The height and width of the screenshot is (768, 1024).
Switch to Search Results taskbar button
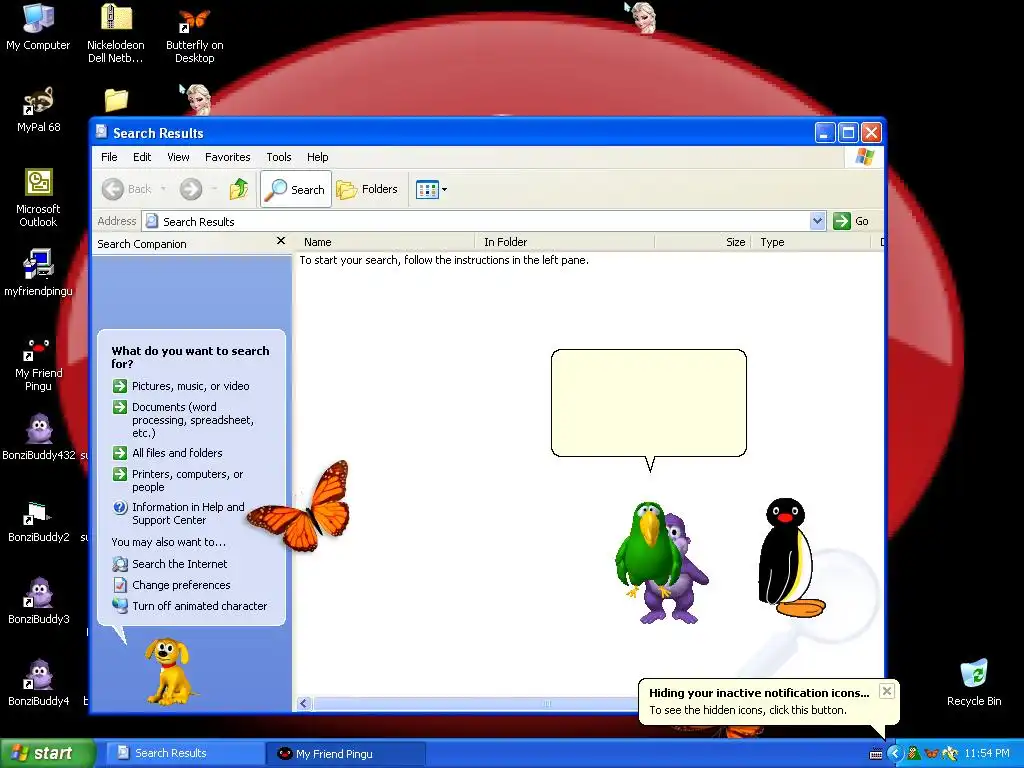[184, 753]
